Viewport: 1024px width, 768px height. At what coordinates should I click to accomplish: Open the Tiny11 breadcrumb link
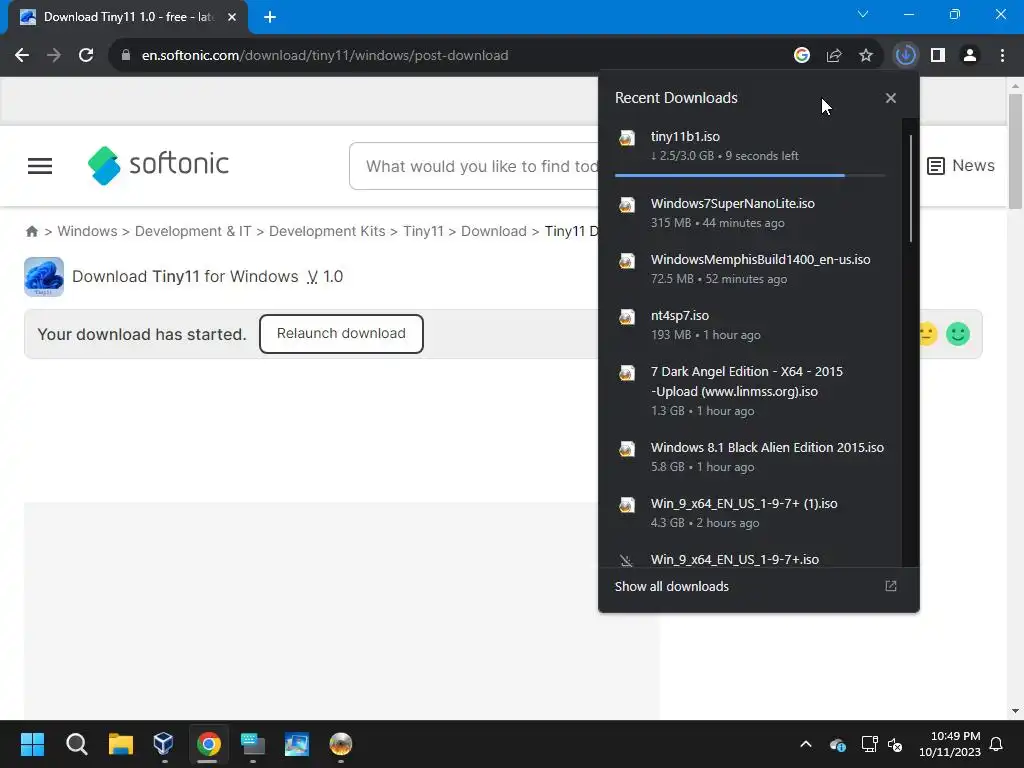[x=423, y=231]
